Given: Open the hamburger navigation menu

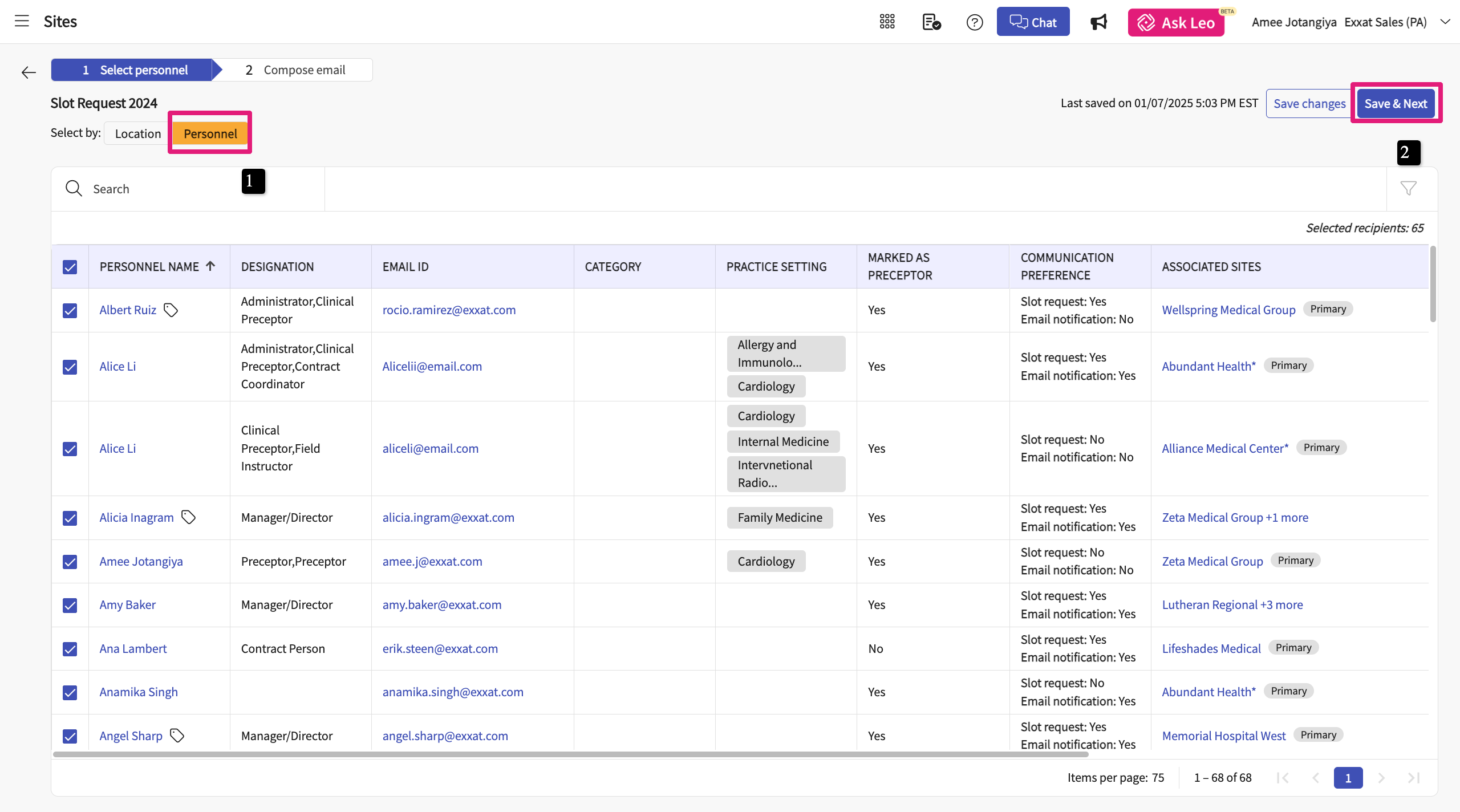Looking at the screenshot, I should [x=22, y=22].
